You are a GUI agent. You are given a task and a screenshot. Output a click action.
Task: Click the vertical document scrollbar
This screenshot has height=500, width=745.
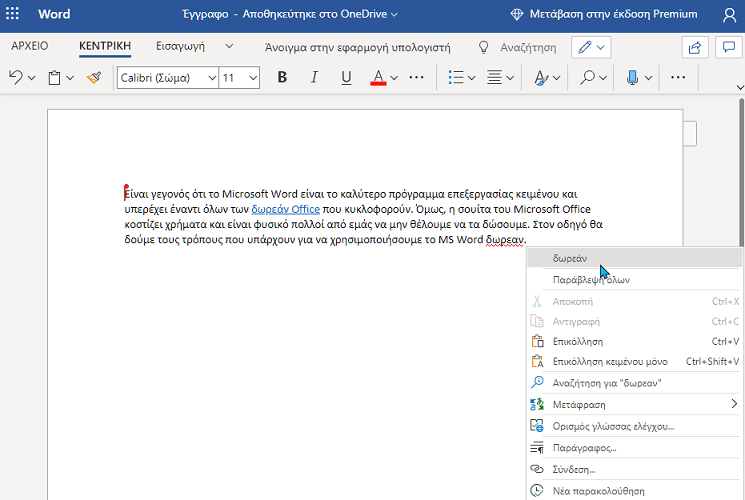coord(741,173)
